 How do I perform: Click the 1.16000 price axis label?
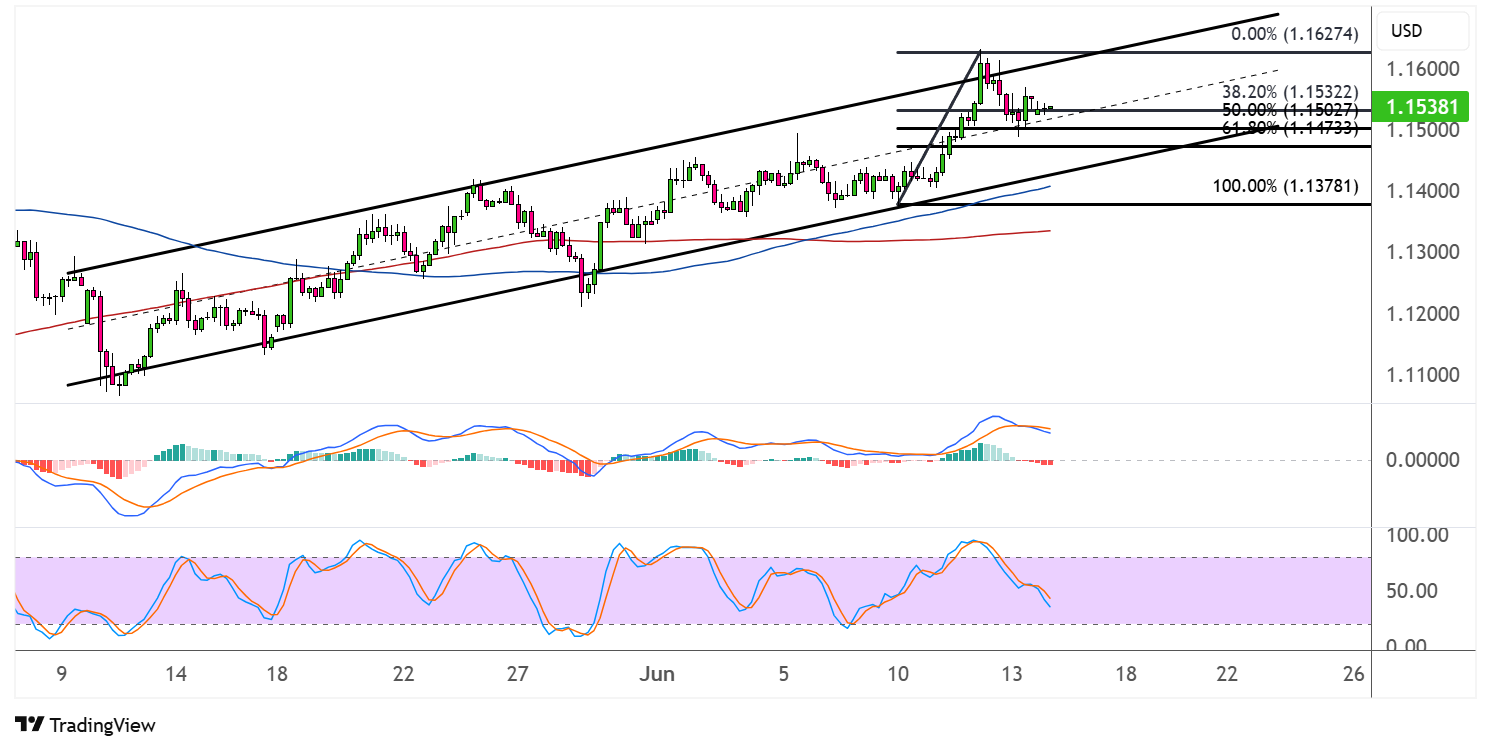point(1422,70)
